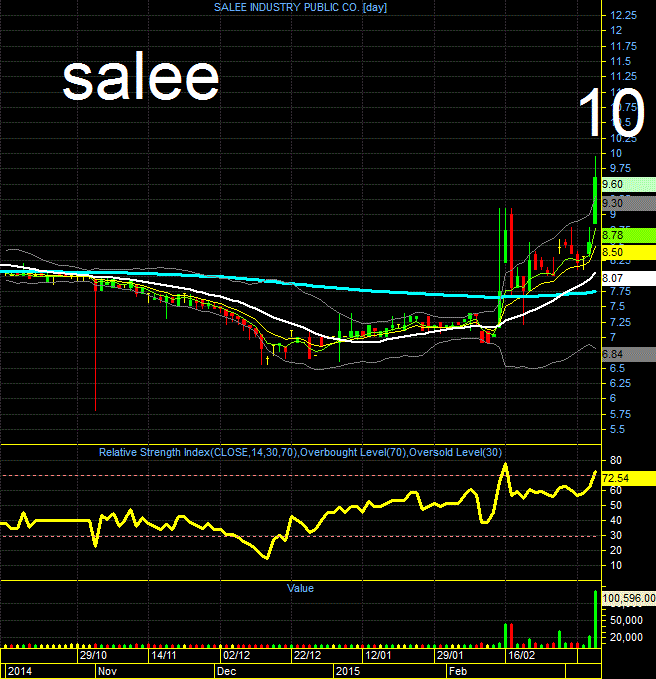Click the 60 level on RSI axis
This screenshot has height=679, width=656.
tap(616, 490)
